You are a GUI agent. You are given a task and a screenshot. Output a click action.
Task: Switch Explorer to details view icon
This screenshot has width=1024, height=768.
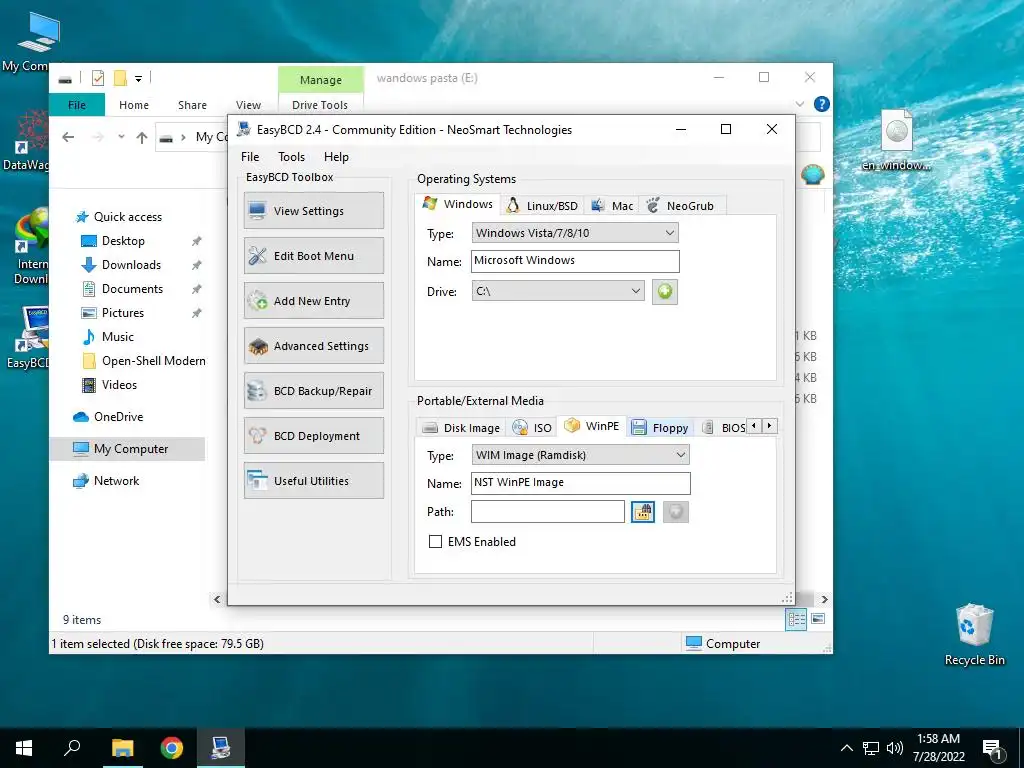point(796,618)
